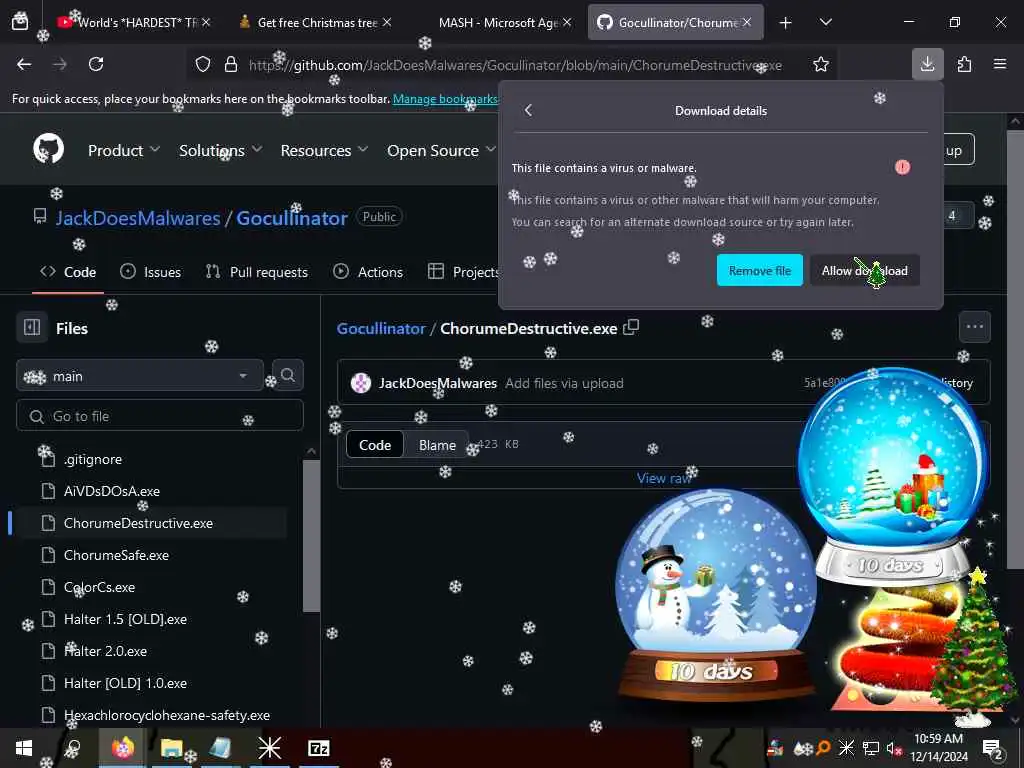The image size is (1024, 768).
Task: Click the Go to file search field
Action: tap(160, 416)
